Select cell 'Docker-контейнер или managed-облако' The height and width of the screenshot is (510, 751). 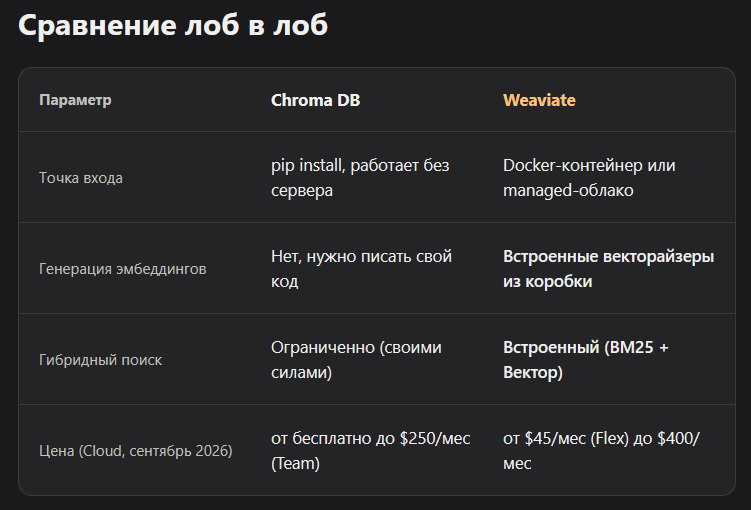(x=589, y=178)
